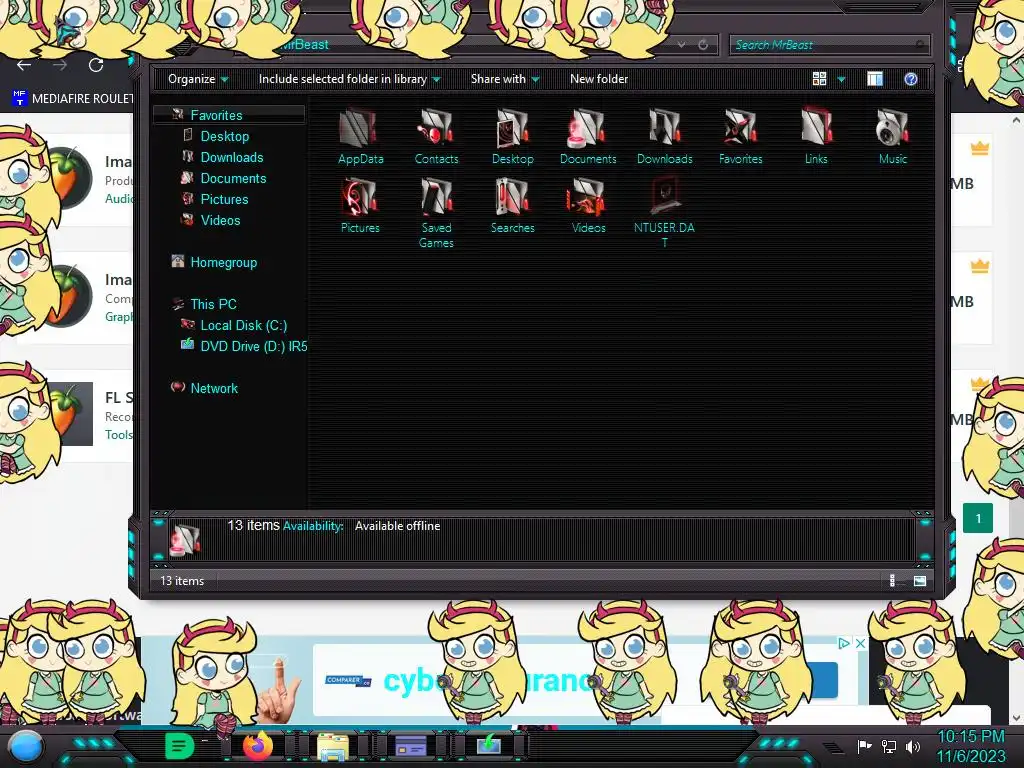This screenshot has width=1024, height=768.
Task: Change view using the view icon
Action: [x=820, y=79]
